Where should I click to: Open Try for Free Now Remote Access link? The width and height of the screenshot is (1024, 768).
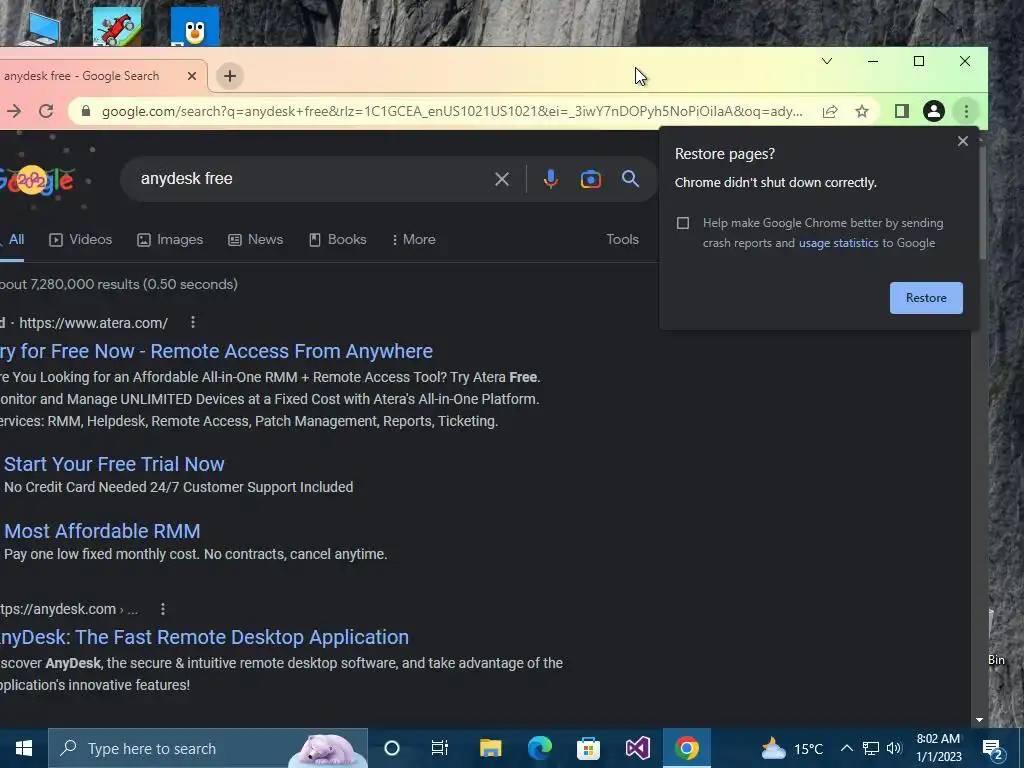point(216,351)
